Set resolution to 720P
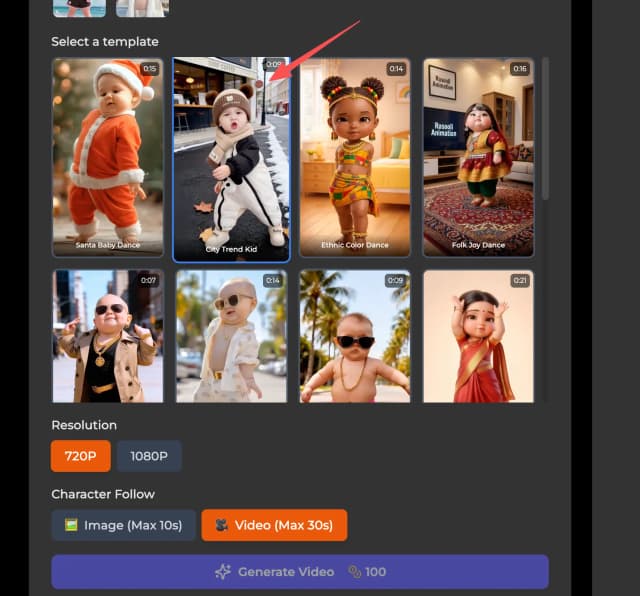640x596 pixels. coord(81,456)
